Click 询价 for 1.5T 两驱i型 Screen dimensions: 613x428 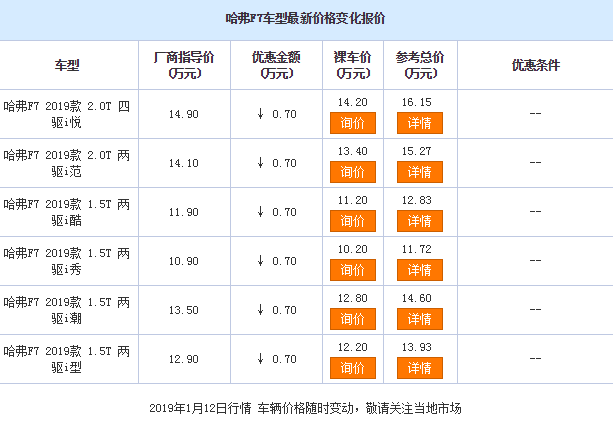coord(353,368)
